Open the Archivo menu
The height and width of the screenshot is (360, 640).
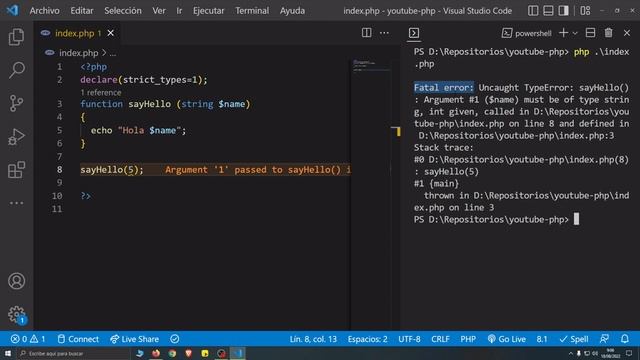coord(44,11)
